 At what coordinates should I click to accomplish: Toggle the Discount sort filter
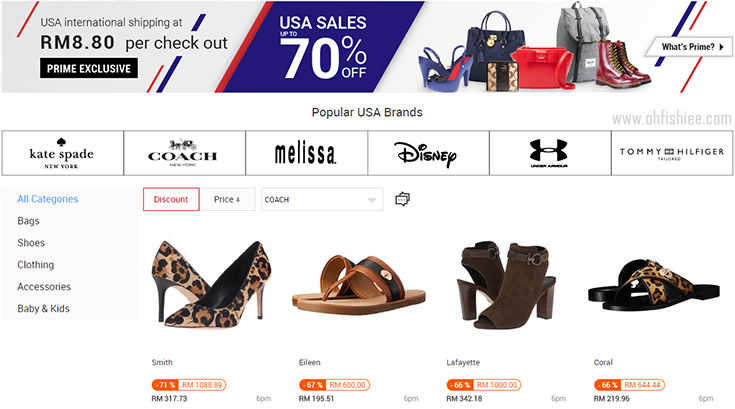click(171, 199)
